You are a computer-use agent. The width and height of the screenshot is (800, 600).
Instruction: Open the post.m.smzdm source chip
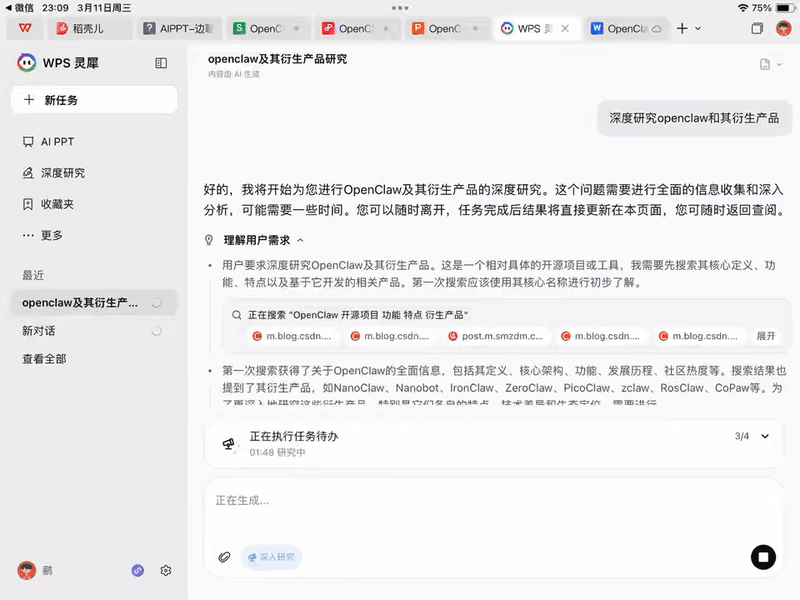(495, 336)
